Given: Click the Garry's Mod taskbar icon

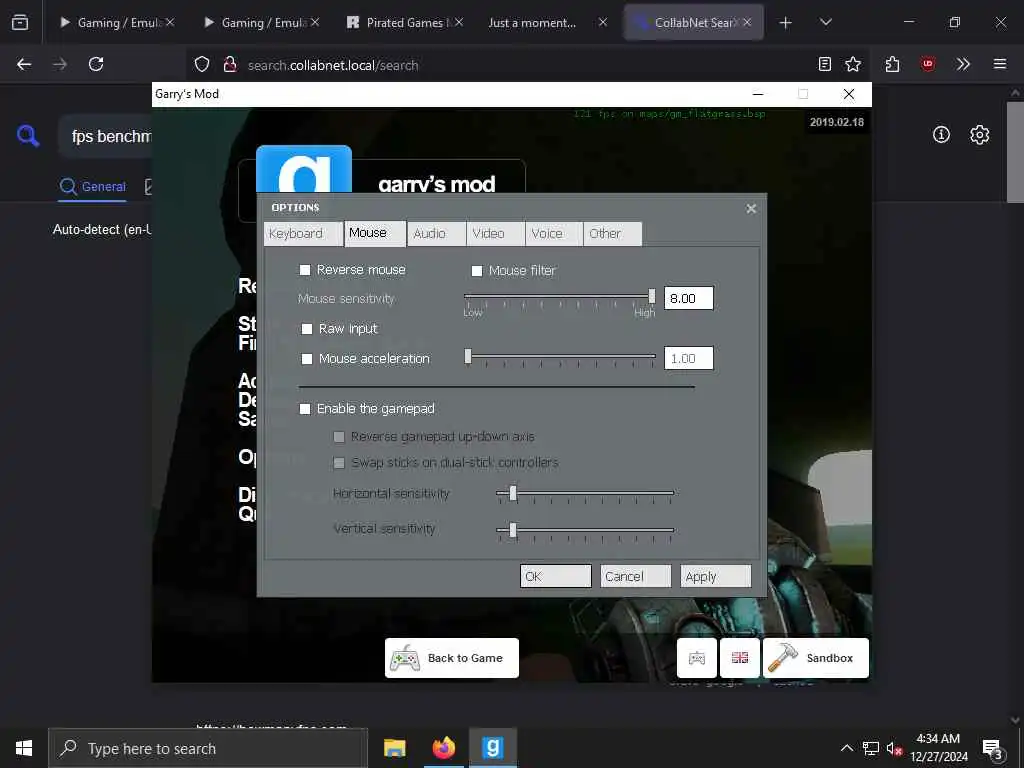Looking at the screenshot, I should (x=492, y=748).
